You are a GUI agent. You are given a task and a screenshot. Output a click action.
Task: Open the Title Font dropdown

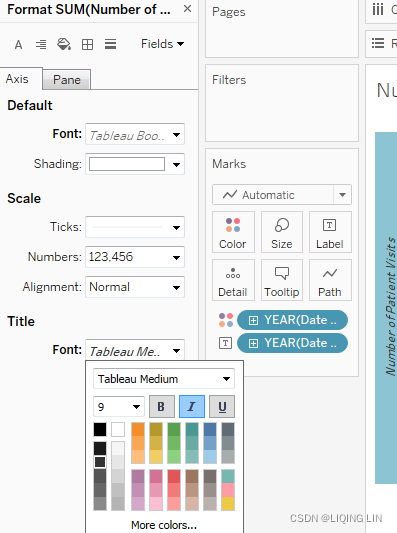[135, 350]
